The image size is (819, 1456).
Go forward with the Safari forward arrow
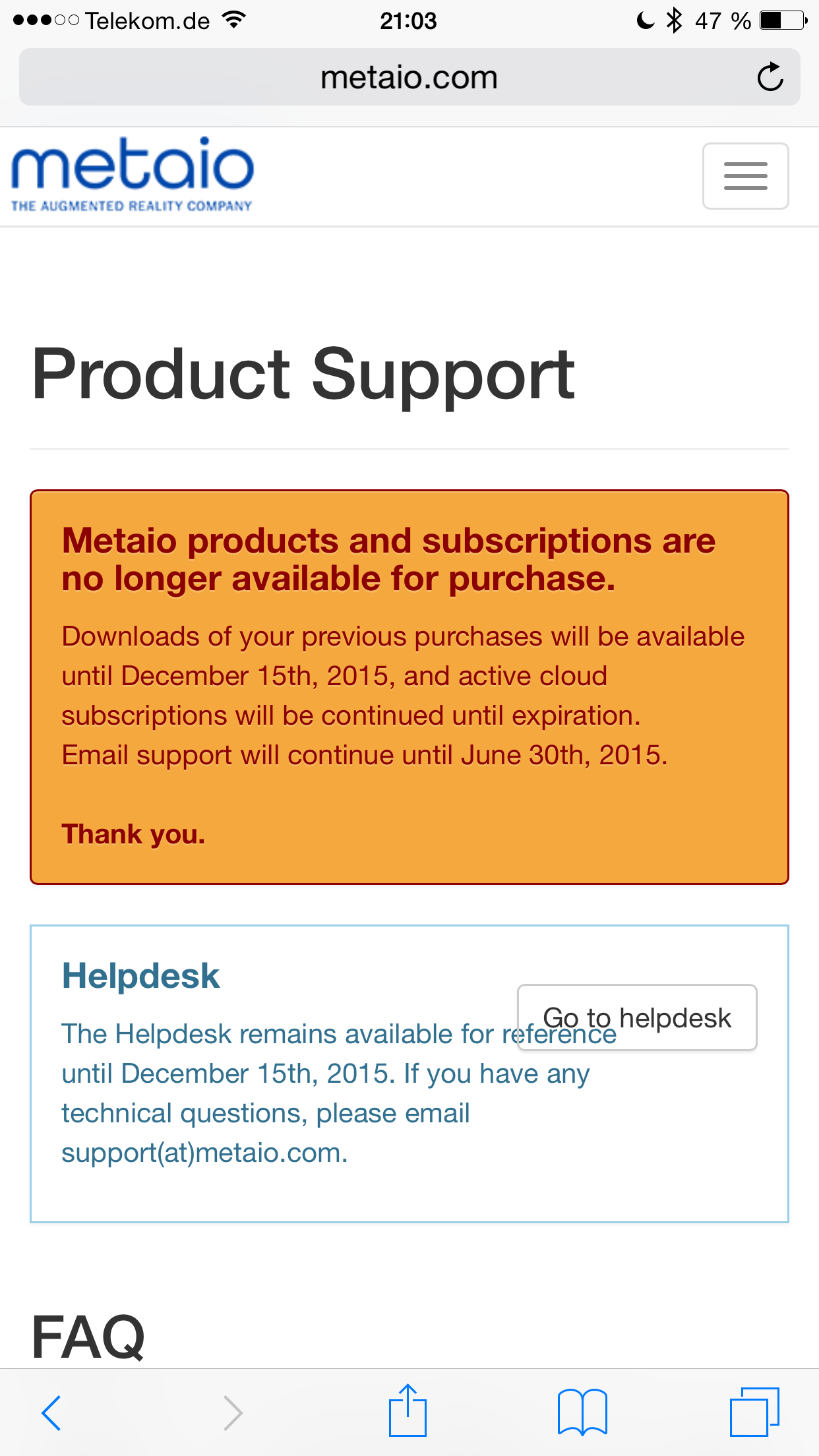click(233, 1412)
